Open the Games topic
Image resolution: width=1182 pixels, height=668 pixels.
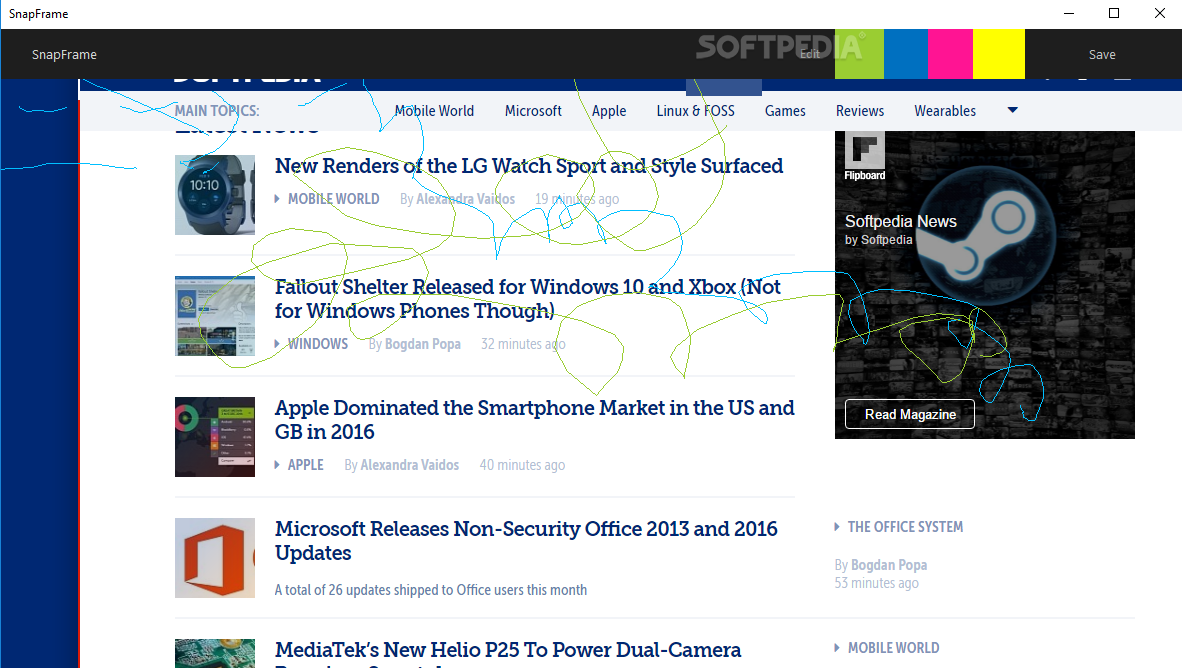click(785, 111)
